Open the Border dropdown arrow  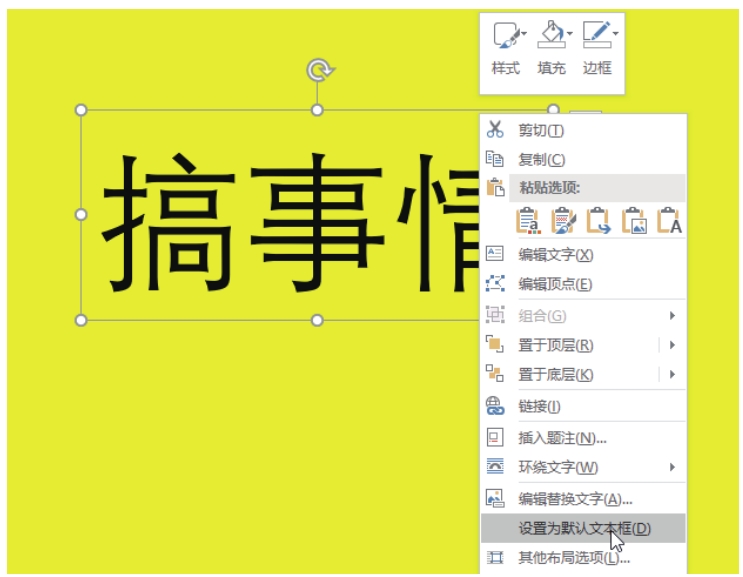pos(615,34)
